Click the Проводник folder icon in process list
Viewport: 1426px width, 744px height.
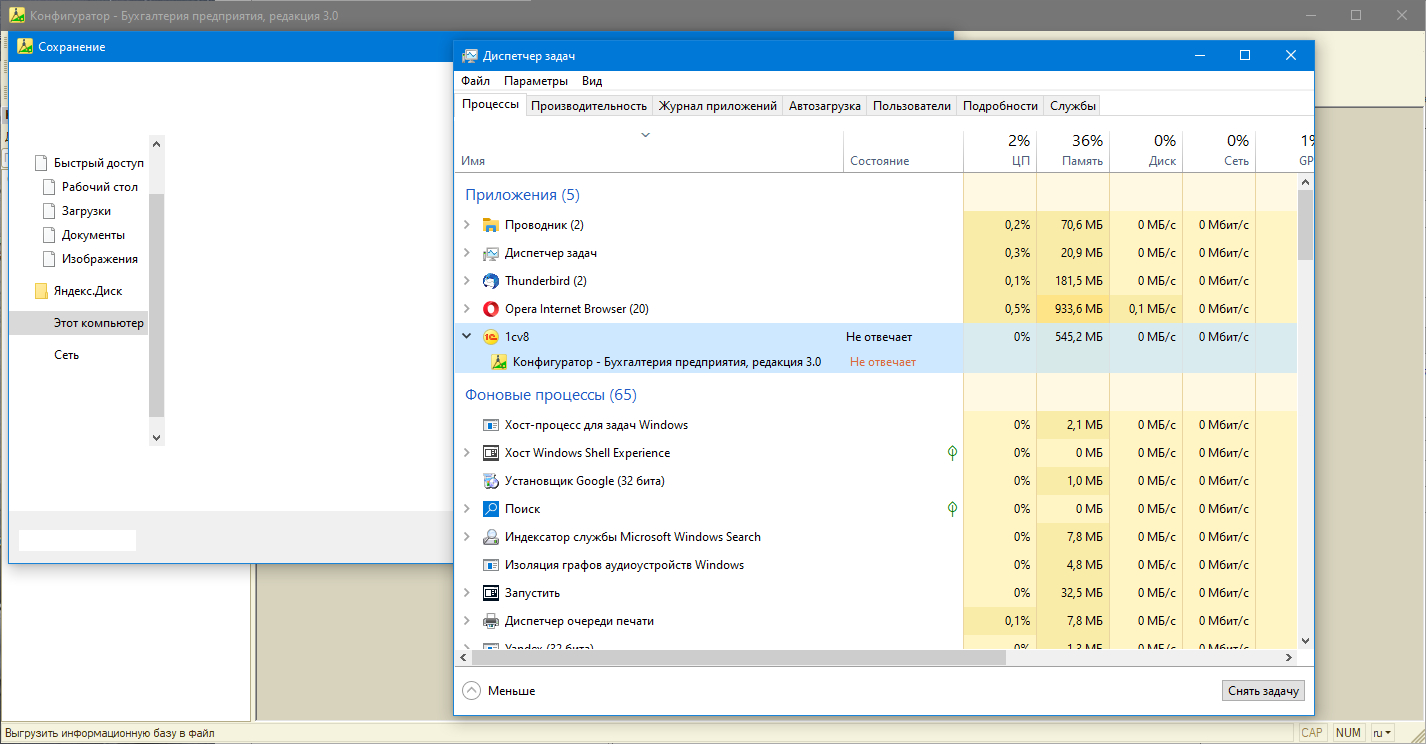click(490, 225)
